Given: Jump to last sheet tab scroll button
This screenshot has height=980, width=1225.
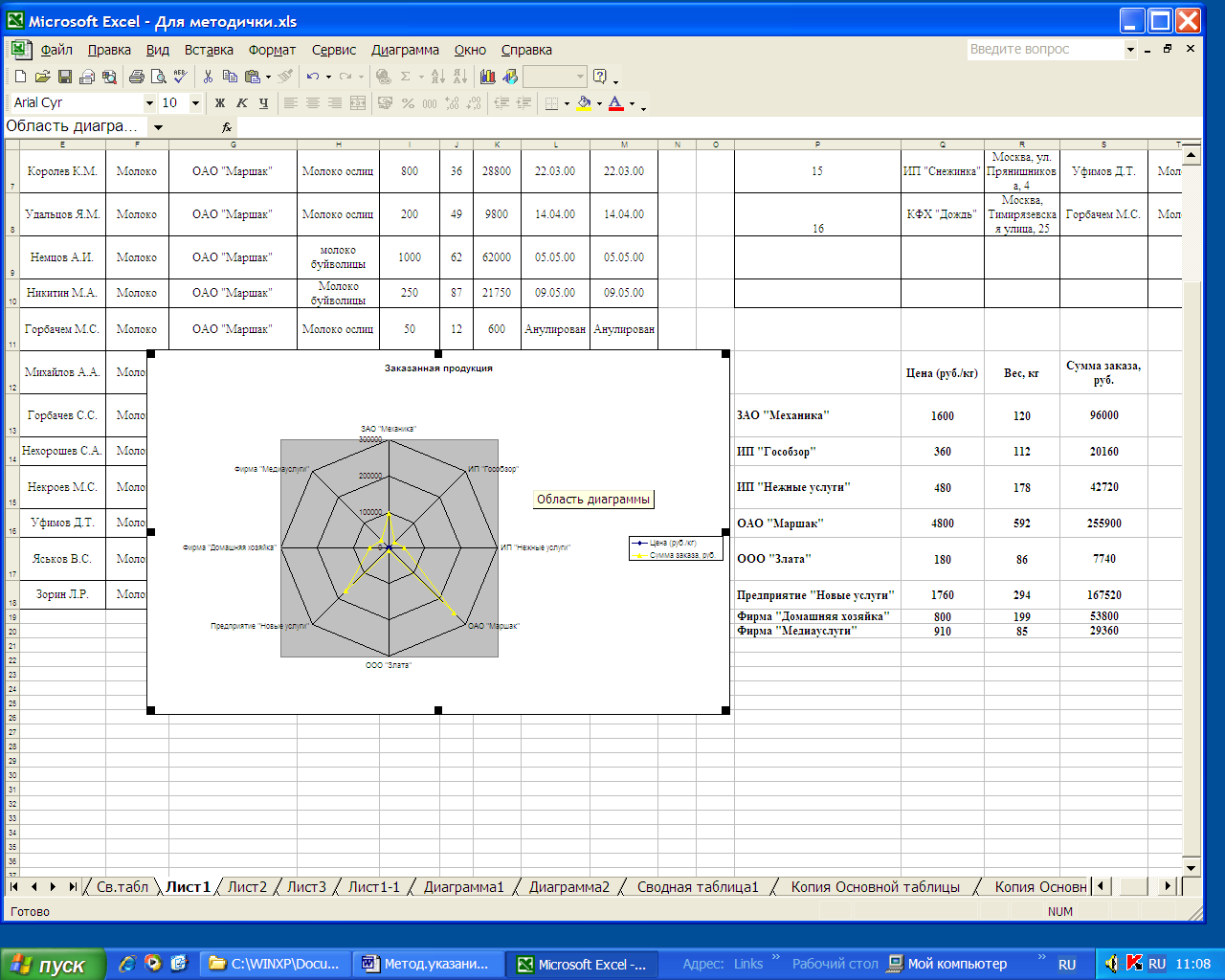Looking at the screenshot, I should tap(73, 887).
